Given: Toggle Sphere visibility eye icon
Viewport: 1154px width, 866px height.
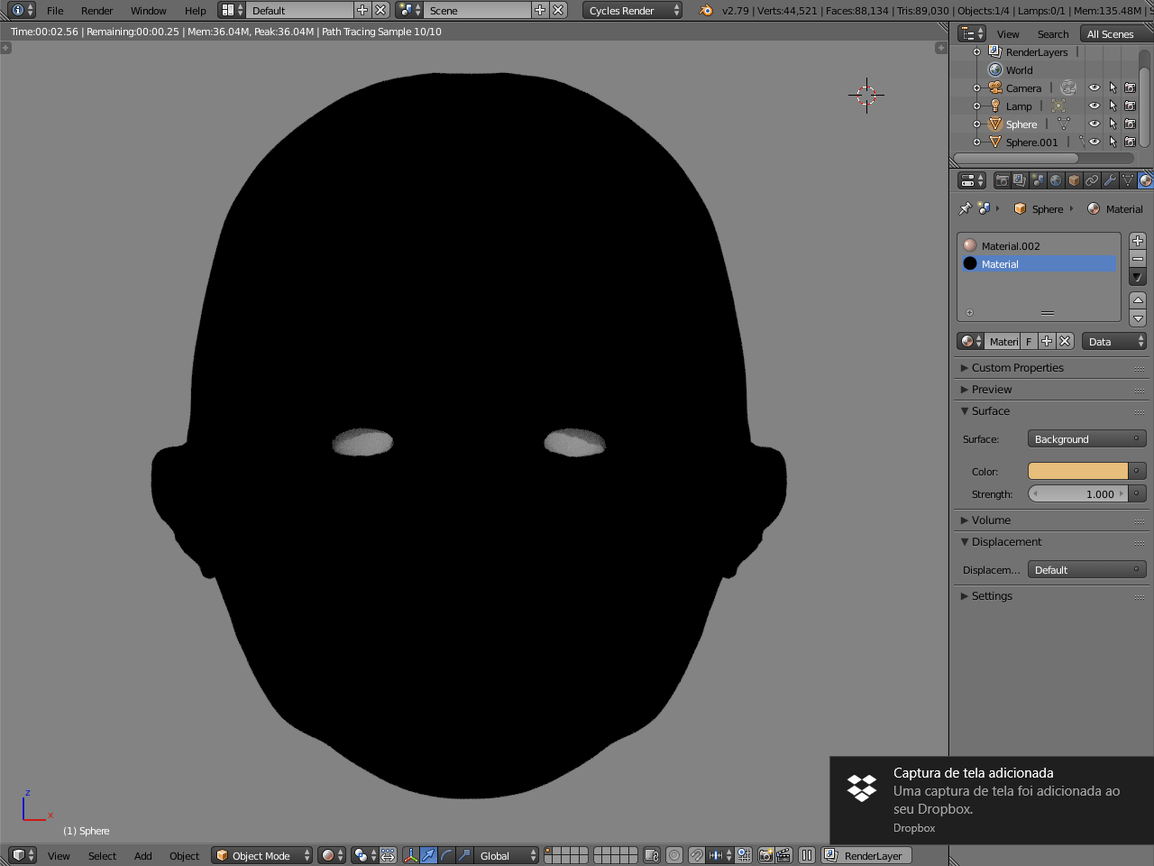Looking at the screenshot, I should point(1094,124).
